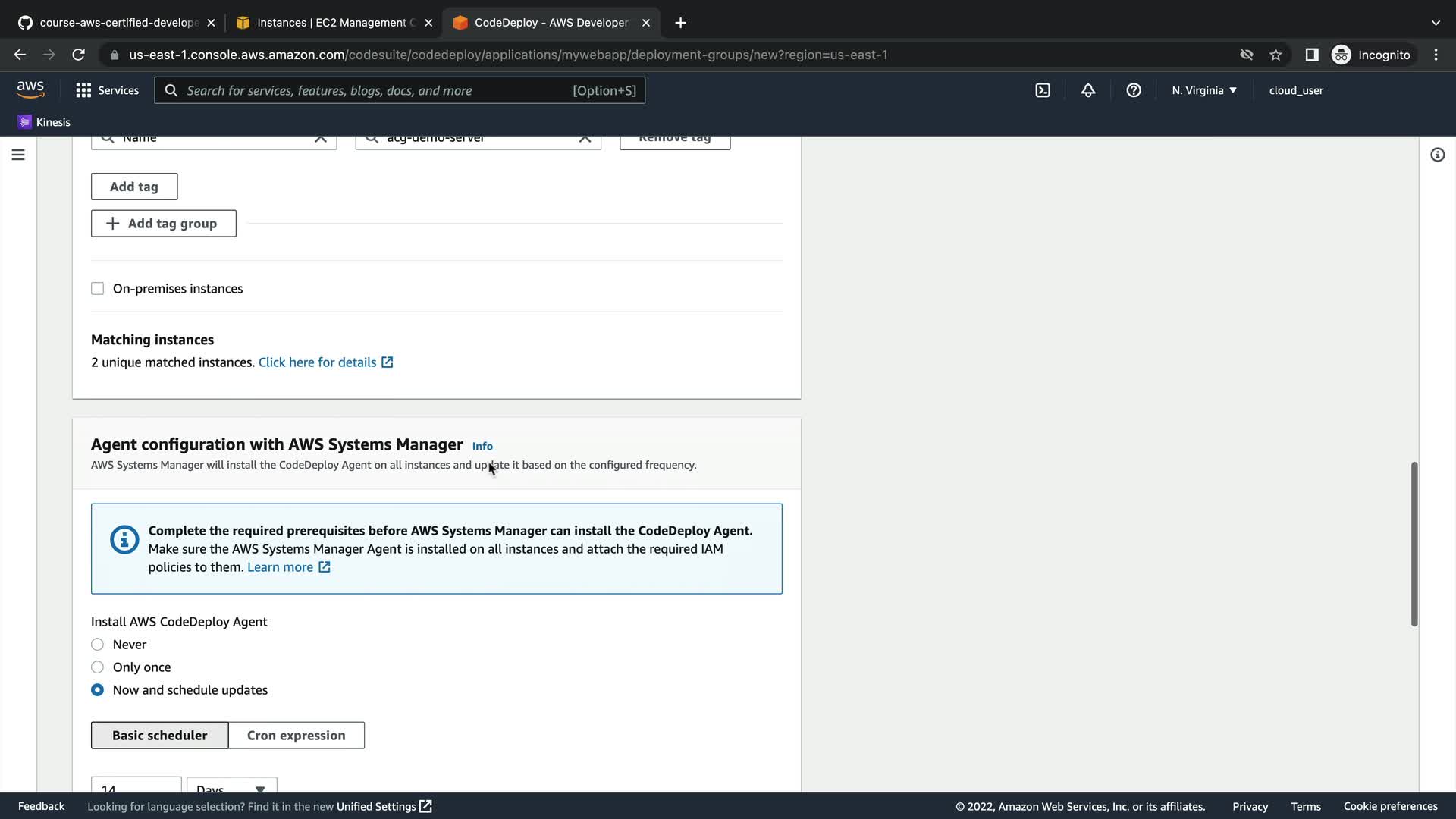This screenshot has width=1456, height=819.
Task: Click the Add tag group button
Action: (163, 224)
